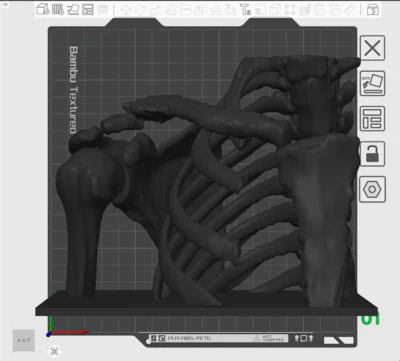This screenshot has width=400, height=361.
Task: Click the small icon below the view cube
Action: coord(55,351)
